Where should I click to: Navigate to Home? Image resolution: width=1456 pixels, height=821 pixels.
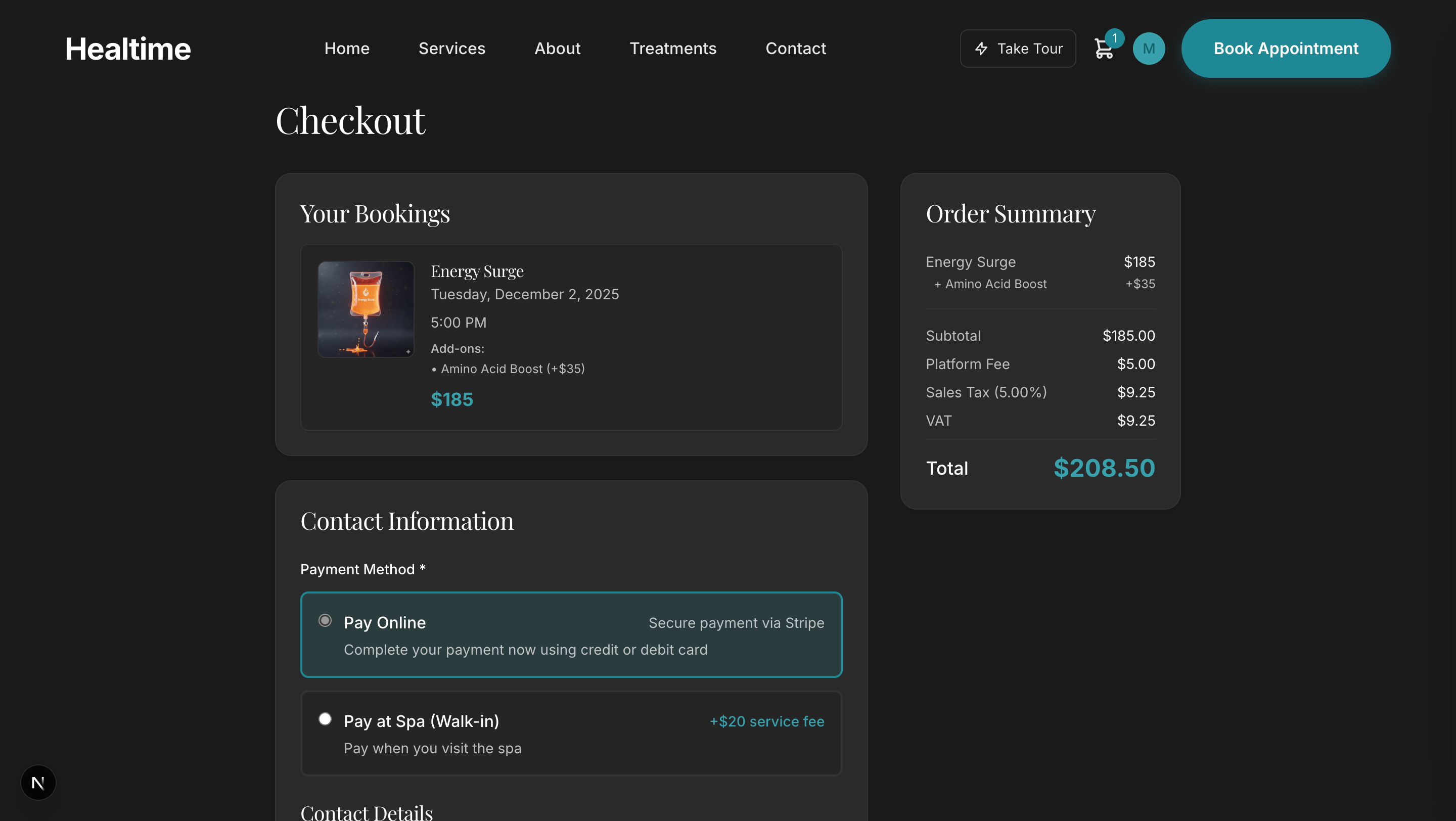[x=347, y=49]
